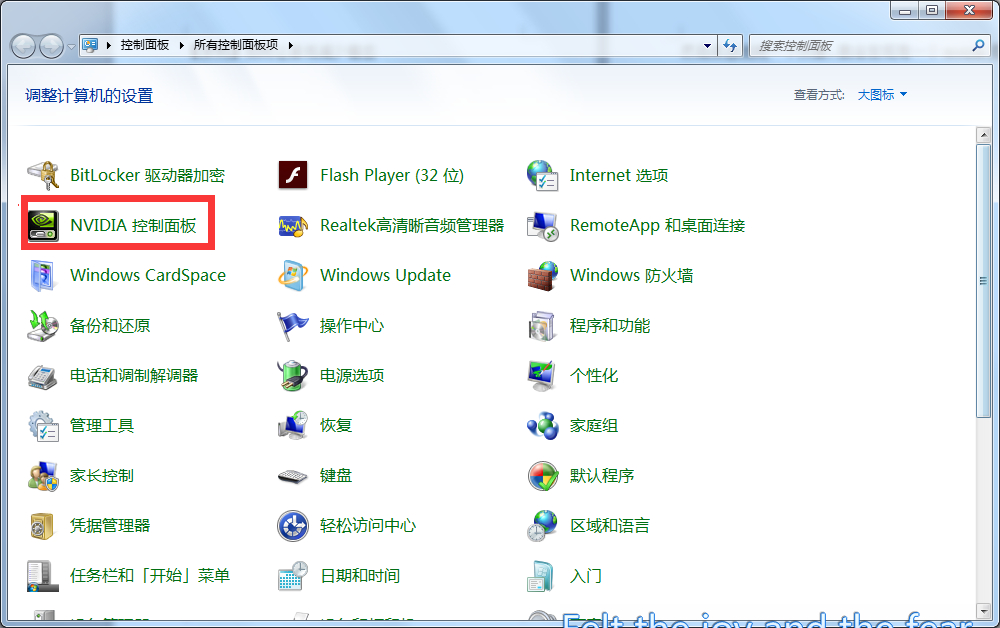Click the scrollbar up arrow
This screenshot has width=1000, height=628.
983,135
